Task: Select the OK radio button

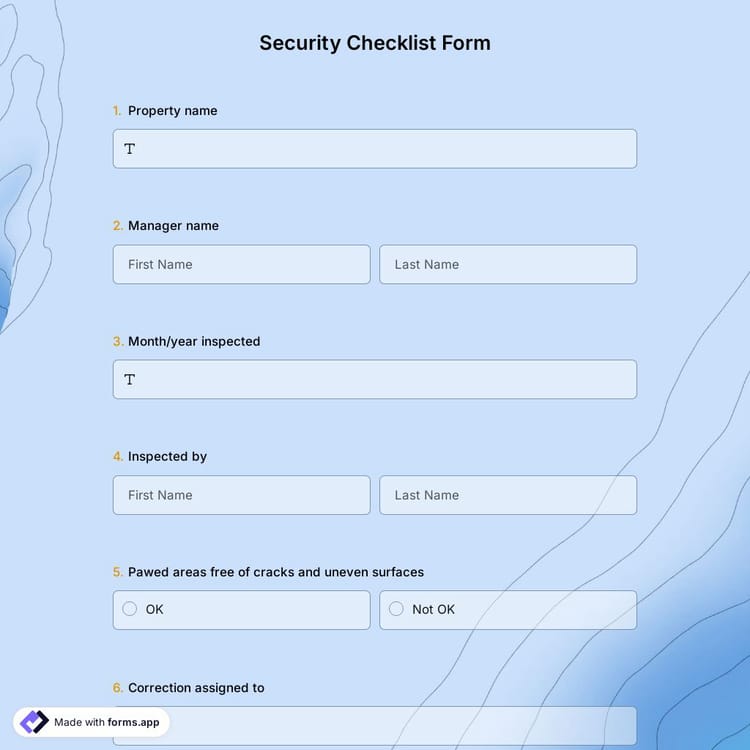Action: pyautogui.click(x=130, y=609)
